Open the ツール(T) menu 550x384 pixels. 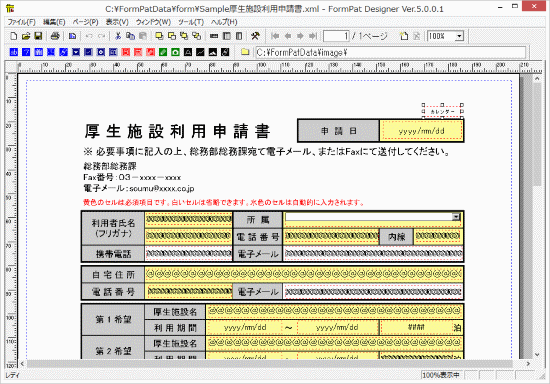[x=191, y=22]
